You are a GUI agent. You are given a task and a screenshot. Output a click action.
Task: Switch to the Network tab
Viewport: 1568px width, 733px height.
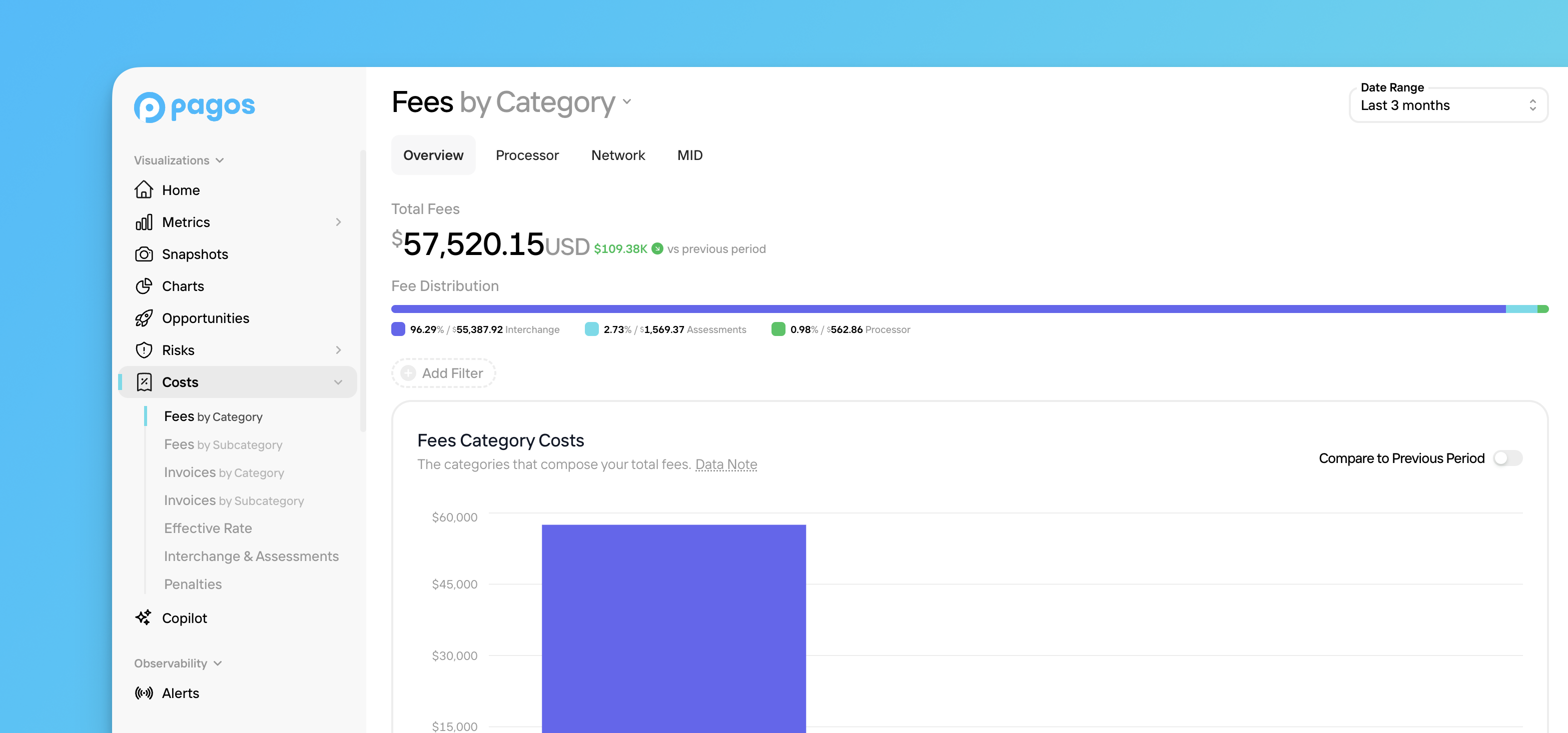[618, 155]
